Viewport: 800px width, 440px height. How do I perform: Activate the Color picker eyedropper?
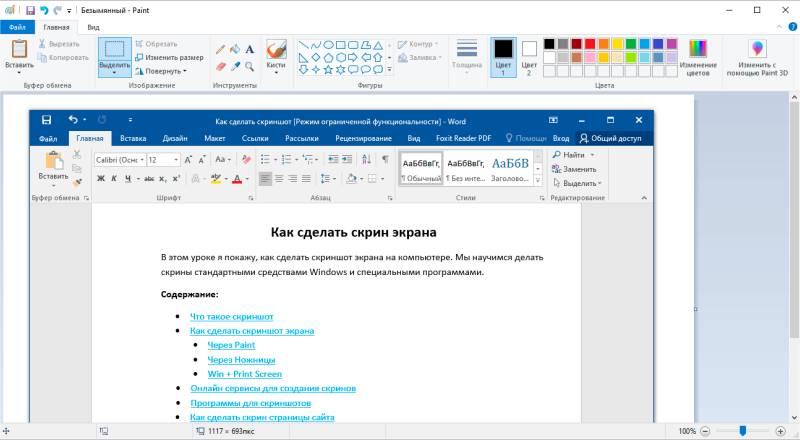point(234,66)
